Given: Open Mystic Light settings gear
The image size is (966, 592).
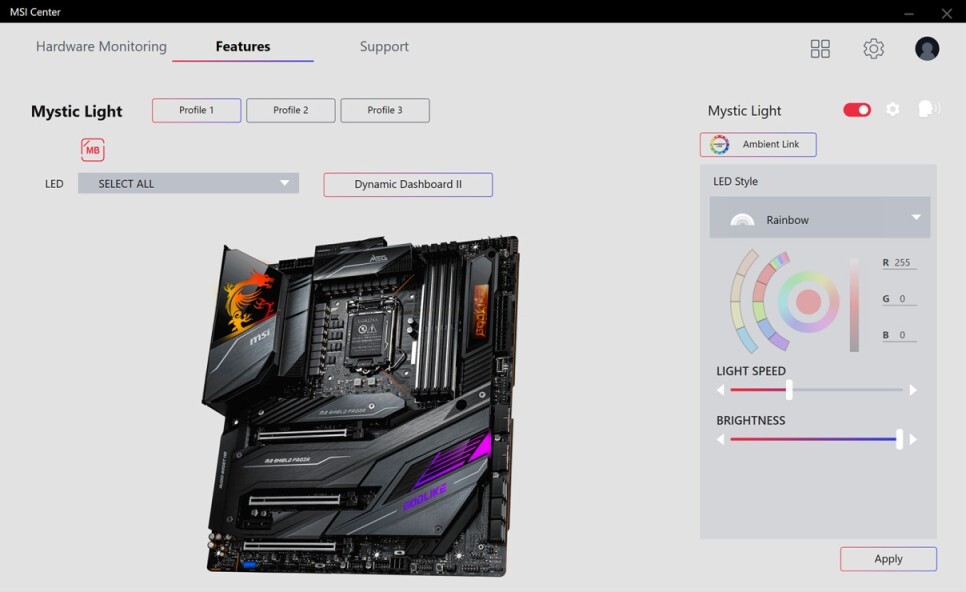Looking at the screenshot, I should [x=893, y=110].
